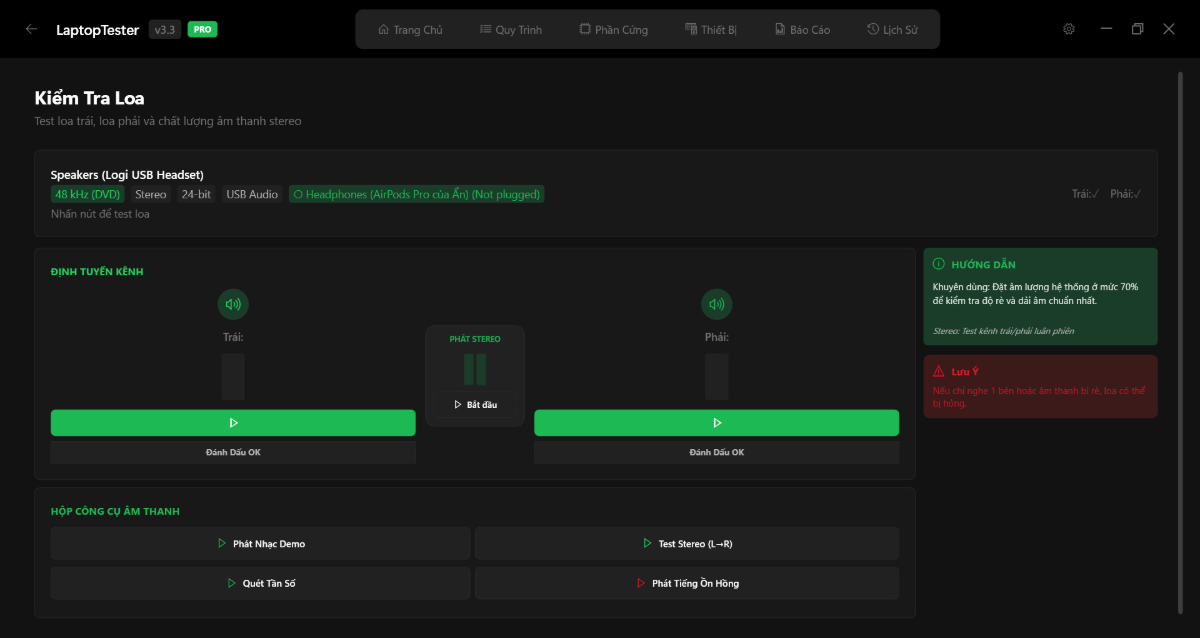The height and width of the screenshot is (638, 1200).
Task: Start stereo playback with Bắt đầu
Action: point(475,405)
